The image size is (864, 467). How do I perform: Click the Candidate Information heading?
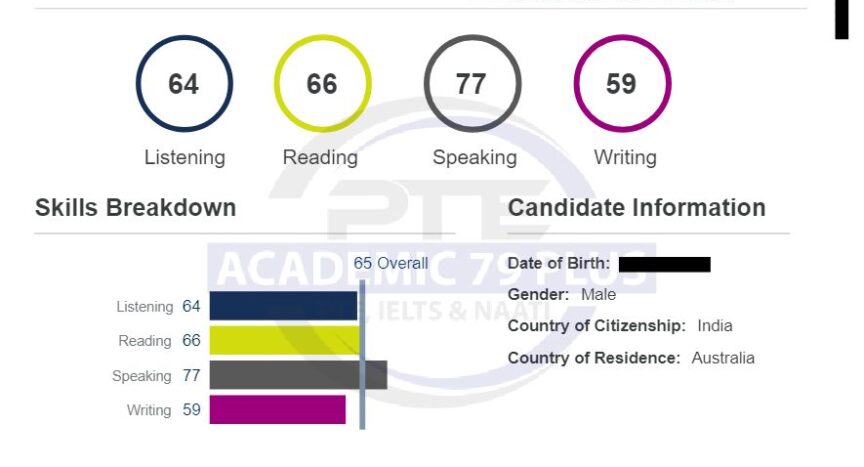point(636,208)
